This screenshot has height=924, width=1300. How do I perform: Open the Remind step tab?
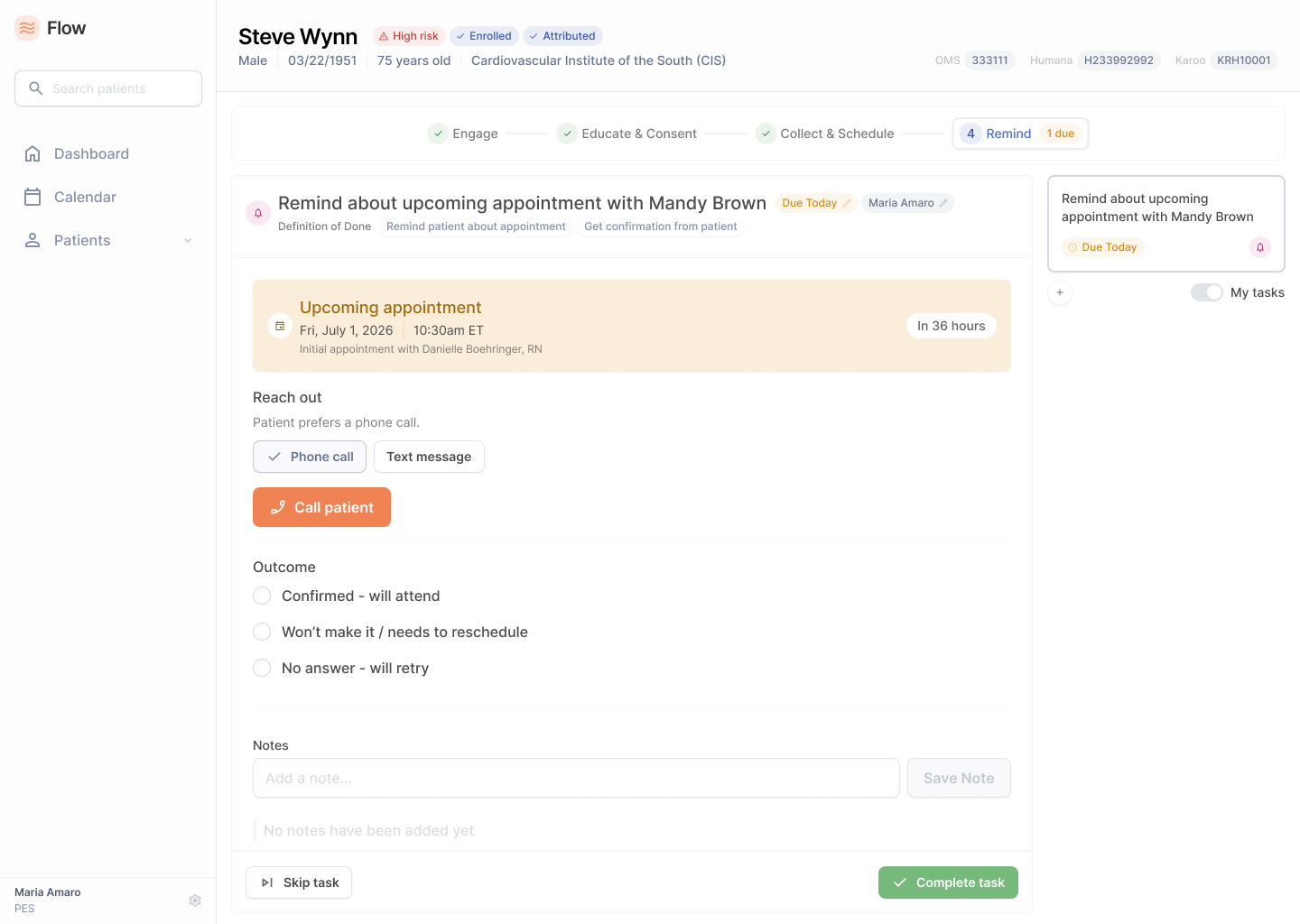point(1020,134)
